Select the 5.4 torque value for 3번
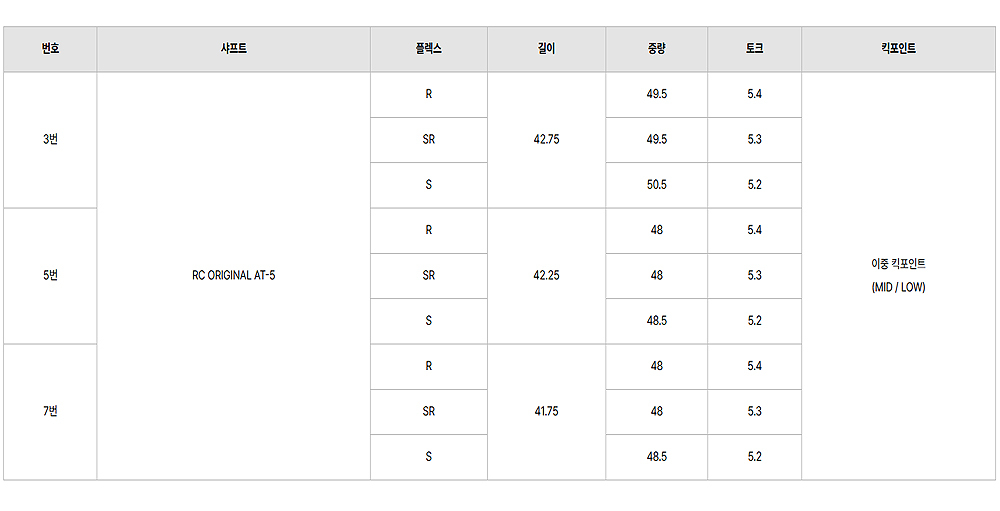The height and width of the screenshot is (511, 1000). pos(754,94)
